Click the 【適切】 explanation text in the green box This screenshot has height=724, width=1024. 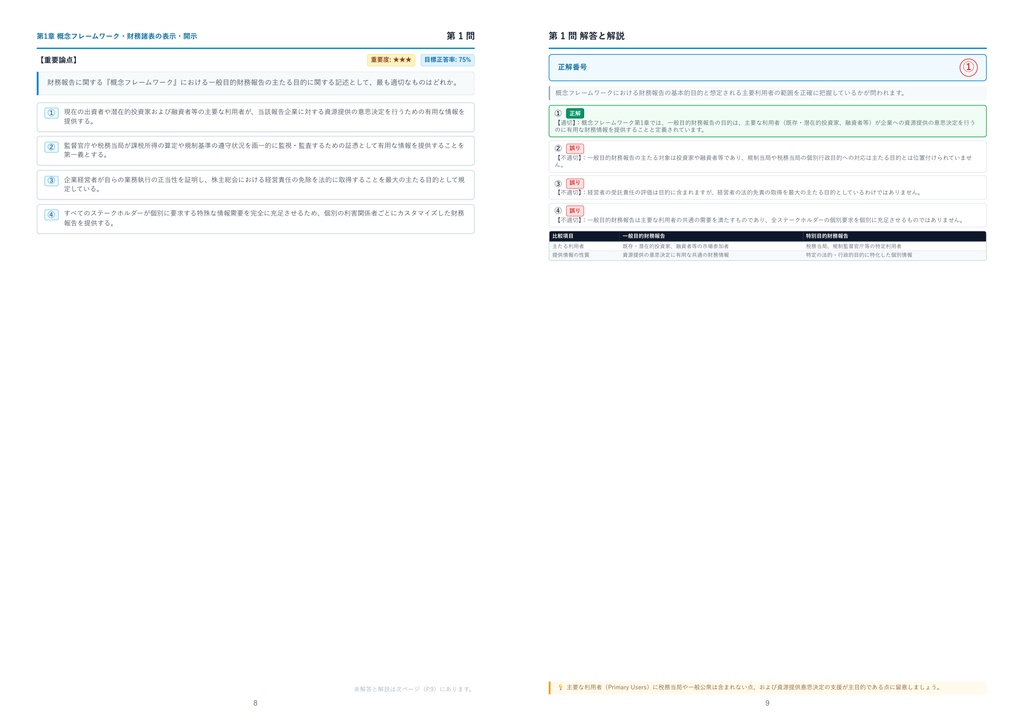coord(765,126)
